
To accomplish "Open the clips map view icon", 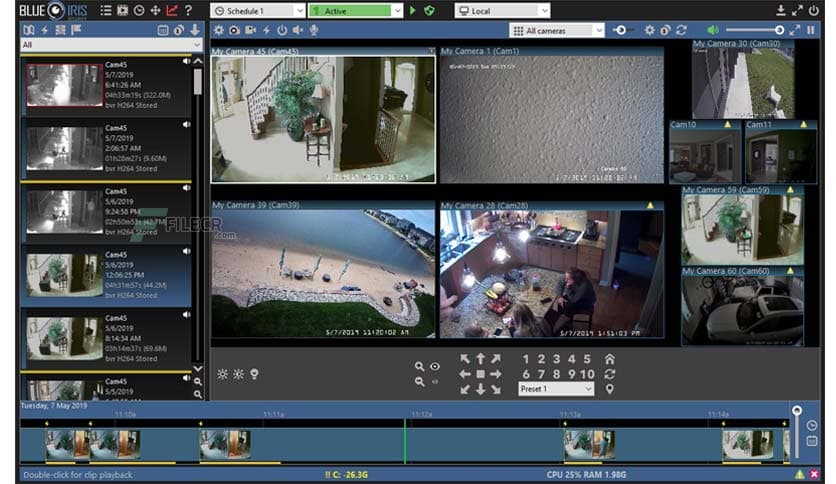I will 29,30.
